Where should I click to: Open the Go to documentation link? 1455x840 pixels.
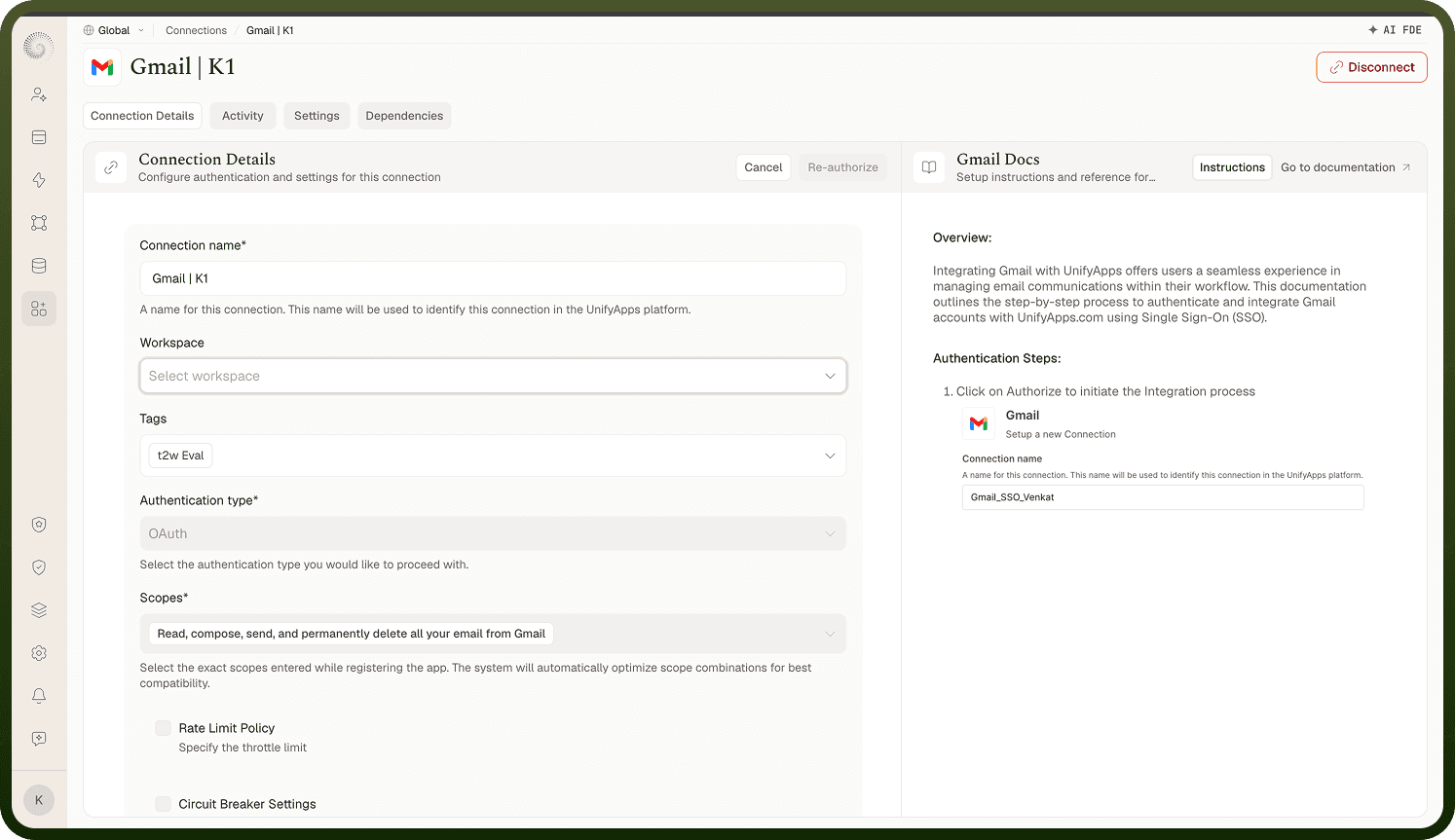click(1346, 167)
